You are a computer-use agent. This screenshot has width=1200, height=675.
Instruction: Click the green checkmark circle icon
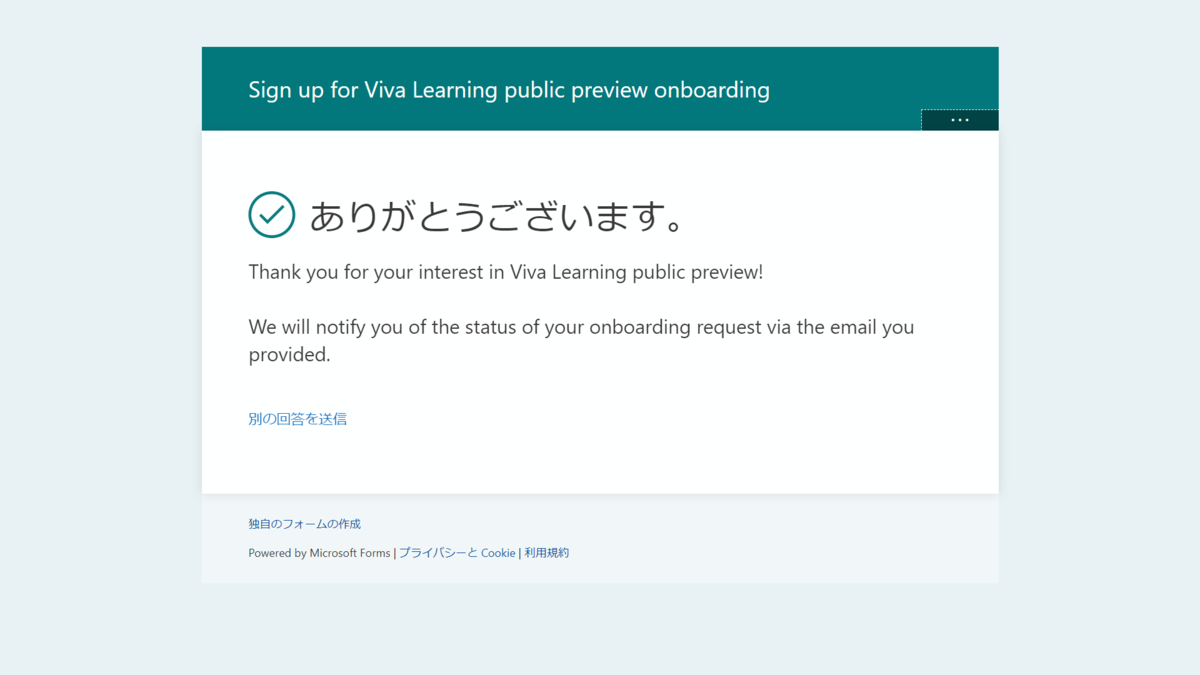[x=272, y=214]
